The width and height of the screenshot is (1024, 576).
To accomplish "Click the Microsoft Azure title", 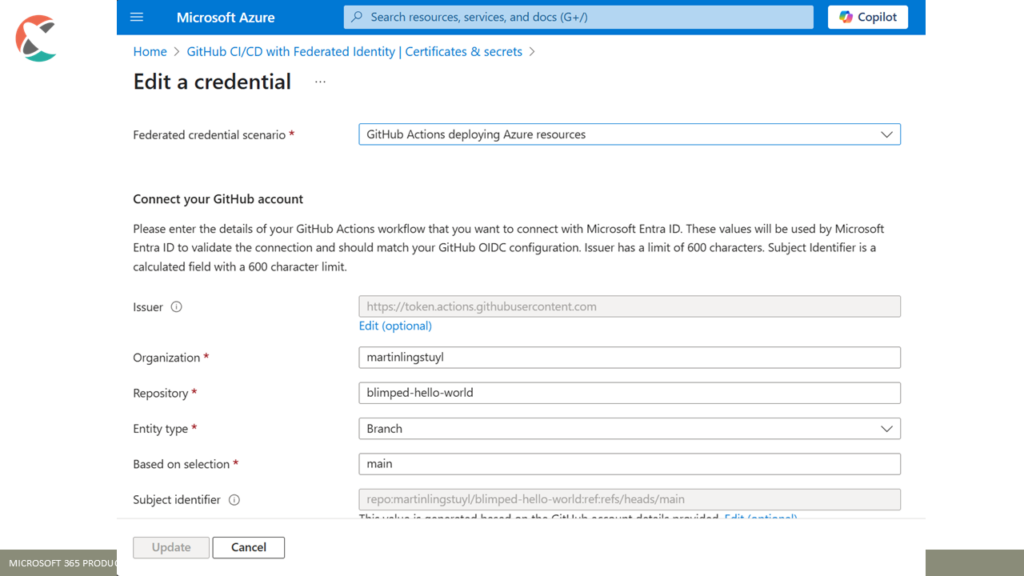I will point(225,18).
